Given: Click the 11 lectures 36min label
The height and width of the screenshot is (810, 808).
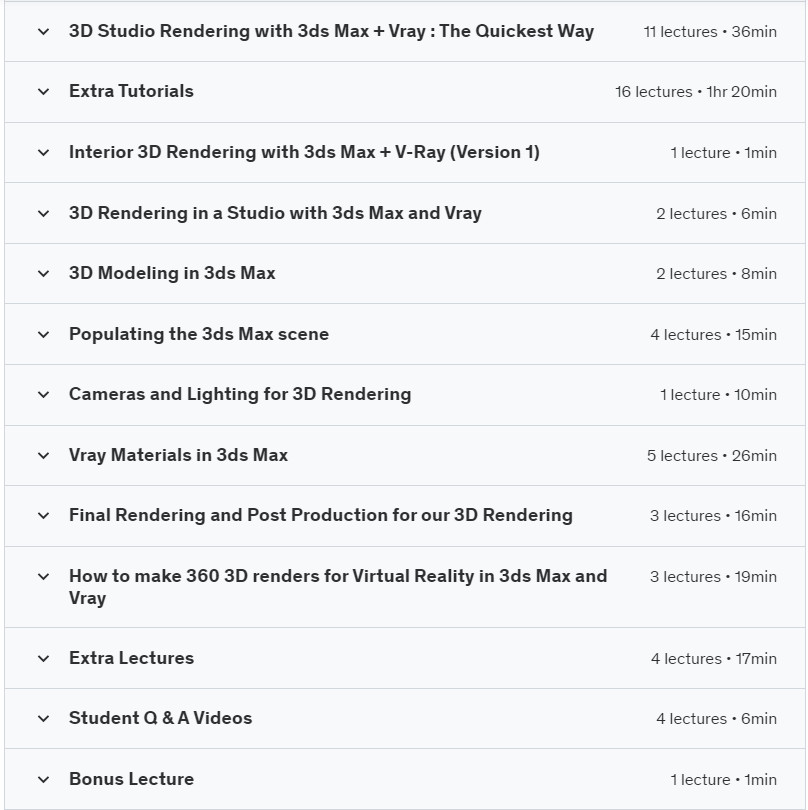Looking at the screenshot, I should click(x=710, y=32).
